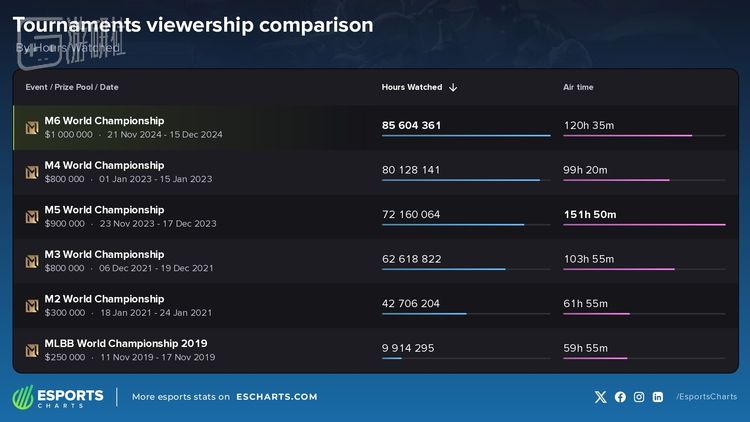Select the M6 World Championship event title
This screenshot has height=422, width=750.
pos(104,121)
